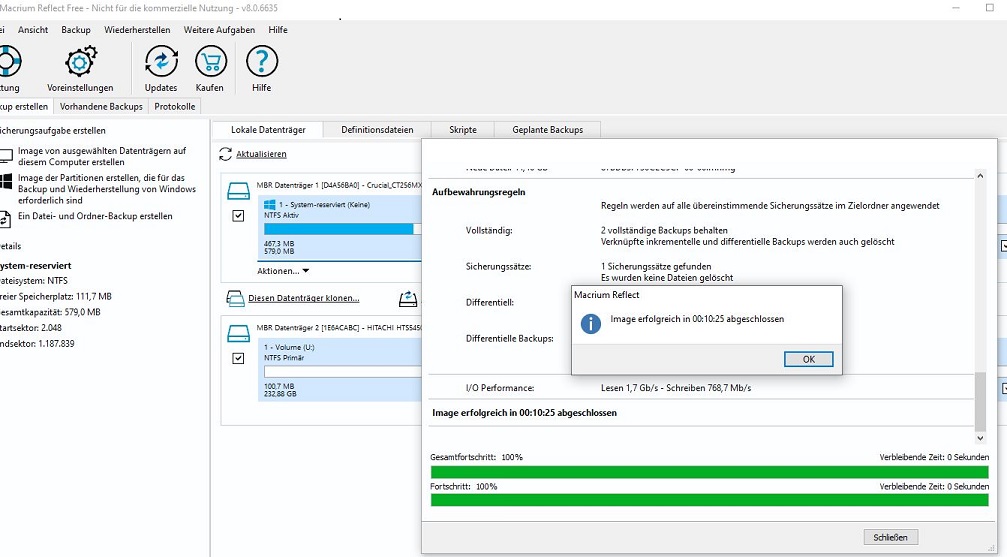Select the Geplante Backups tab
Viewport: 1007px width, 557px height.
548,130
